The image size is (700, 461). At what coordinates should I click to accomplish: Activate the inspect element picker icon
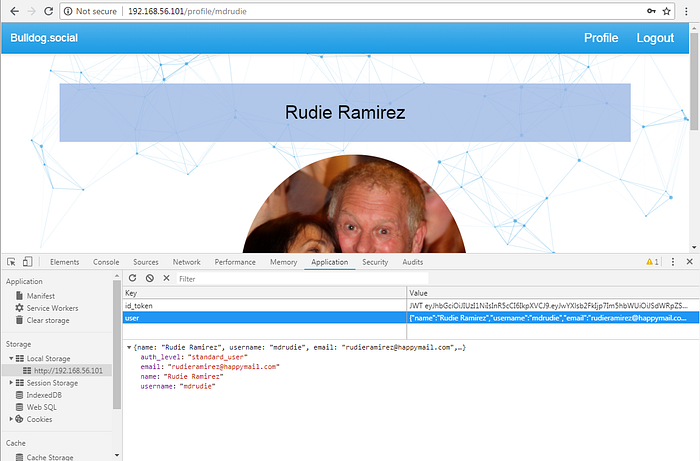[11, 262]
